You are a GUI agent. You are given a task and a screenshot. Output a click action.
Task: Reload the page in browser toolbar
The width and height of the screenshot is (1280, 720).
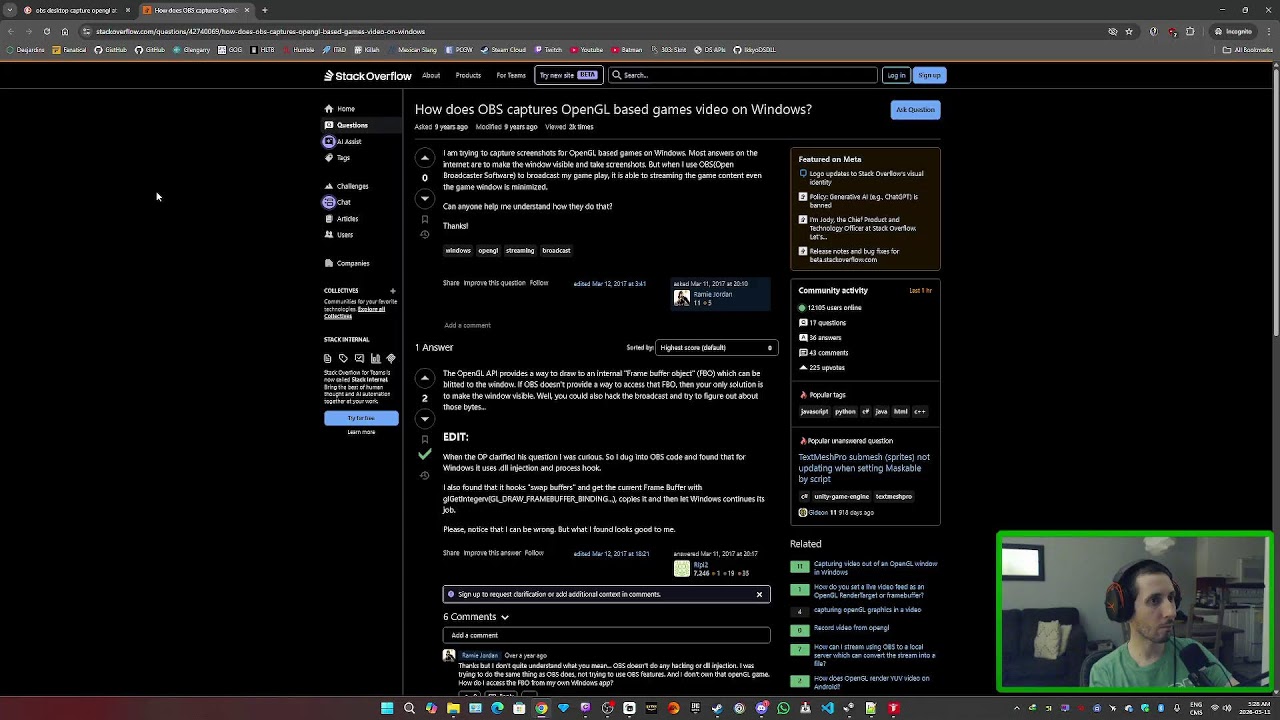46,31
